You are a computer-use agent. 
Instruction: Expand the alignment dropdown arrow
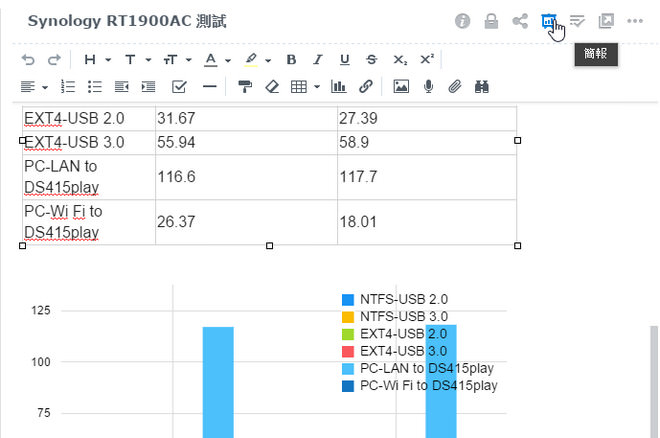click(x=45, y=88)
